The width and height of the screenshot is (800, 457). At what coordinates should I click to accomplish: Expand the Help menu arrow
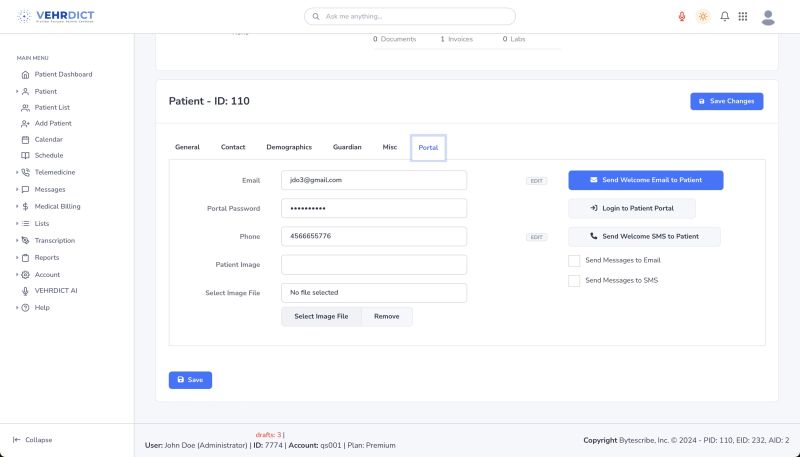coord(17,308)
